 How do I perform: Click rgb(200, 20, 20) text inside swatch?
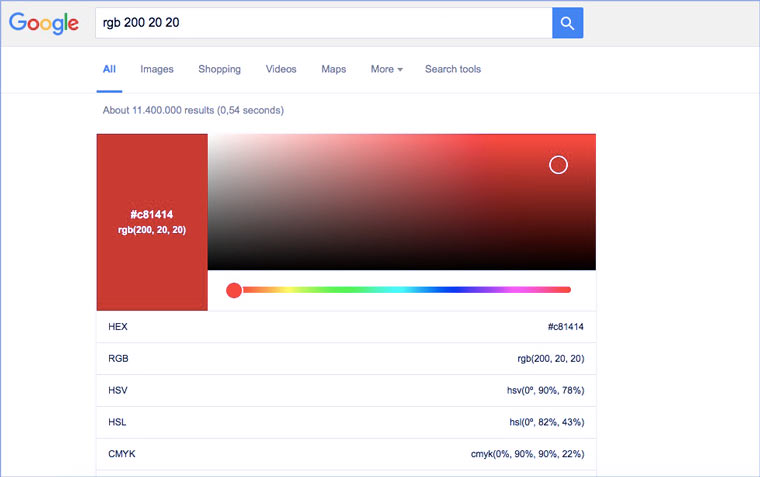click(152, 230)
